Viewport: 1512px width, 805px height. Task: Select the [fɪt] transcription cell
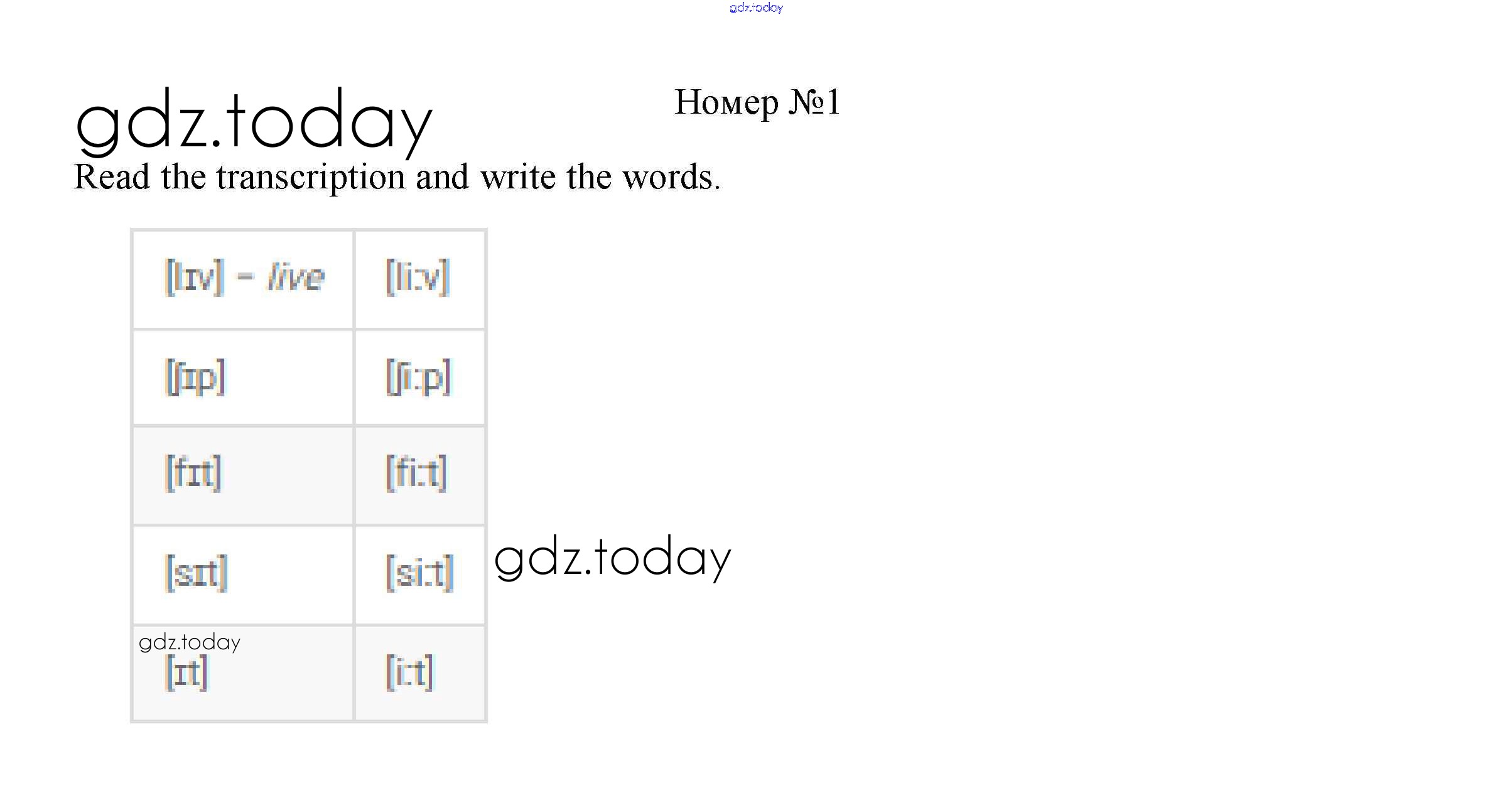(x=193, y=473)
